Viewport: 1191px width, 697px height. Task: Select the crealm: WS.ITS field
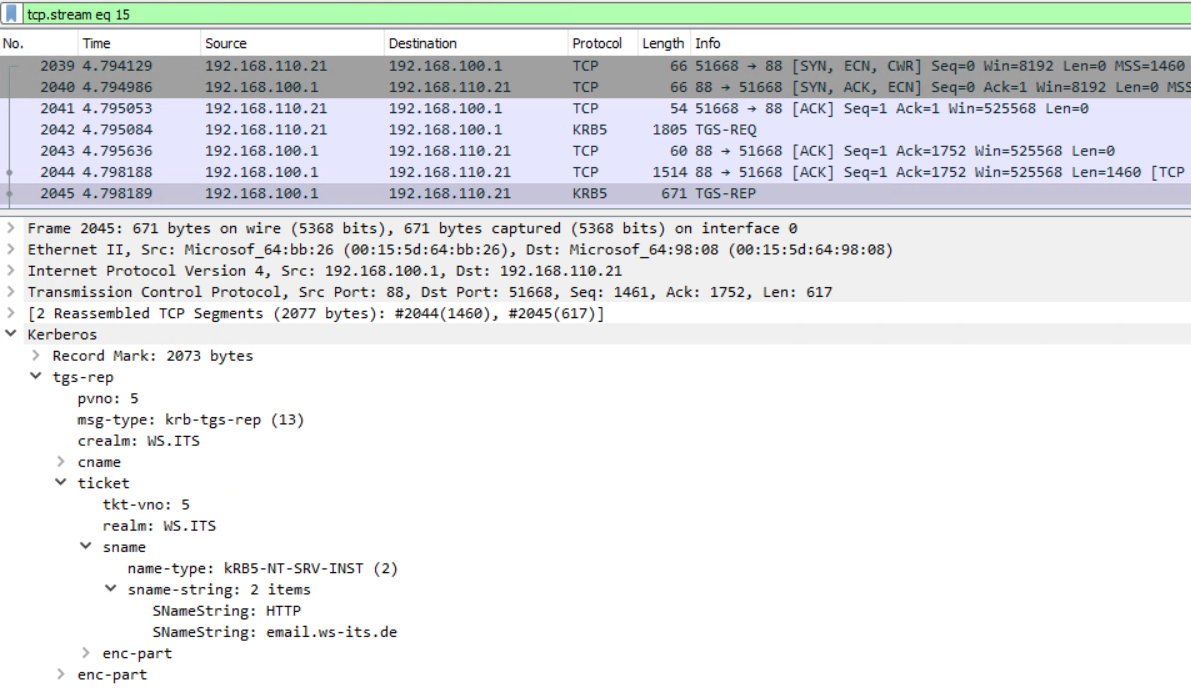coord(138,440)
